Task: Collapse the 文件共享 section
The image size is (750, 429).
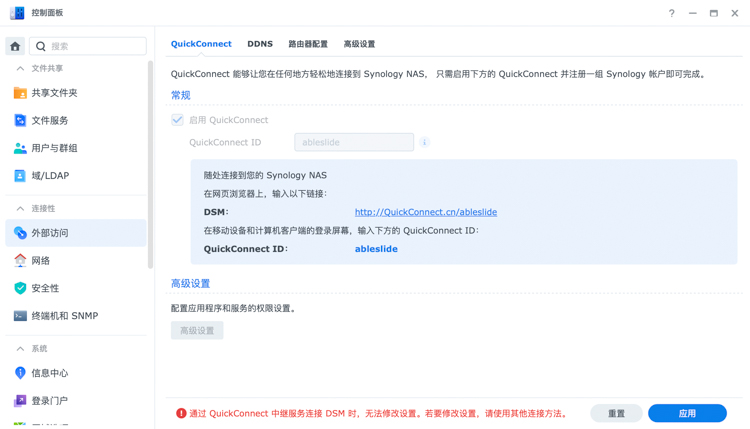Action: (x=20, y=68)
